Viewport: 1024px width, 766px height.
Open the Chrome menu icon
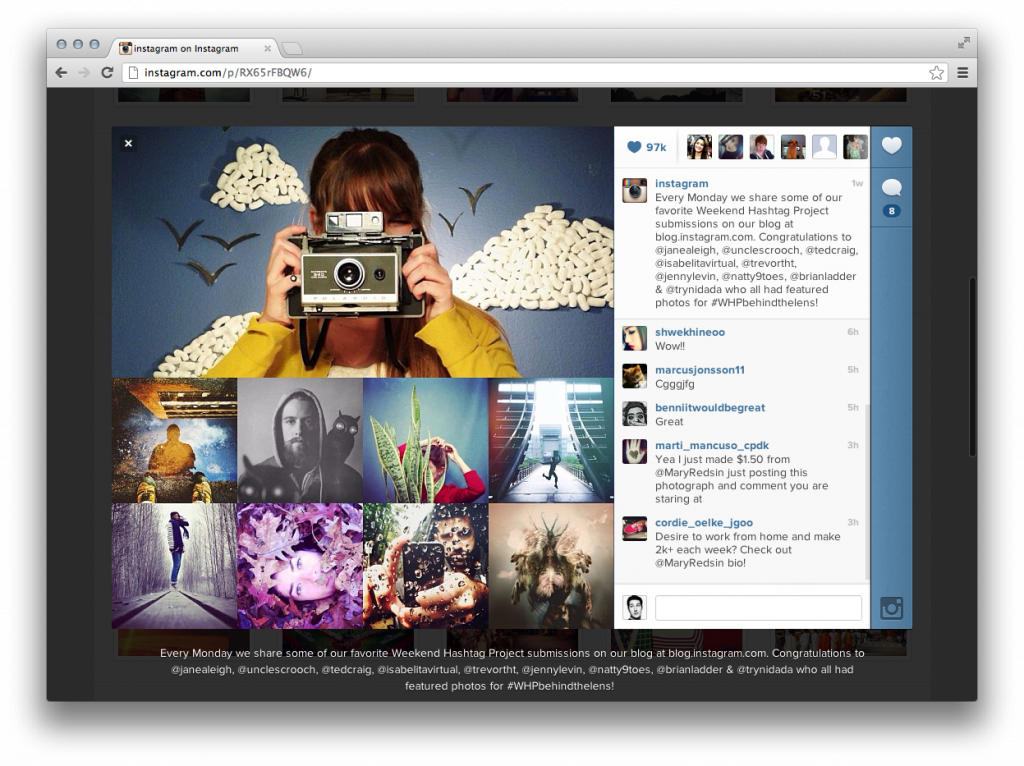coord(962,72)
